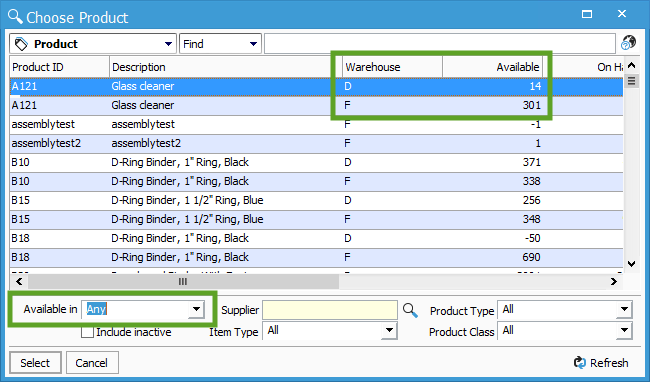The width and height of the screenshot is (650, 382).
Task: Sort by the Warehouse column header
Action: click(x=393, y=67)
